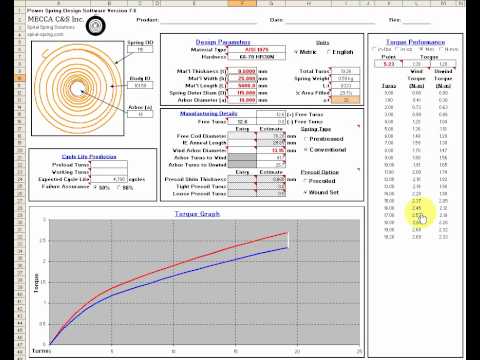The image size is (480, 360).
Task: Click the Point turns input in Torque Performance
Action: tap(388, 64)
